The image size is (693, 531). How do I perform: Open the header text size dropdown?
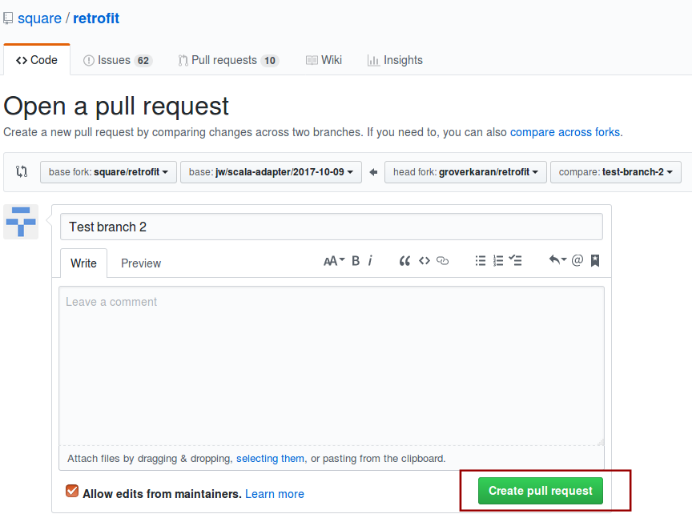(333, 261)
